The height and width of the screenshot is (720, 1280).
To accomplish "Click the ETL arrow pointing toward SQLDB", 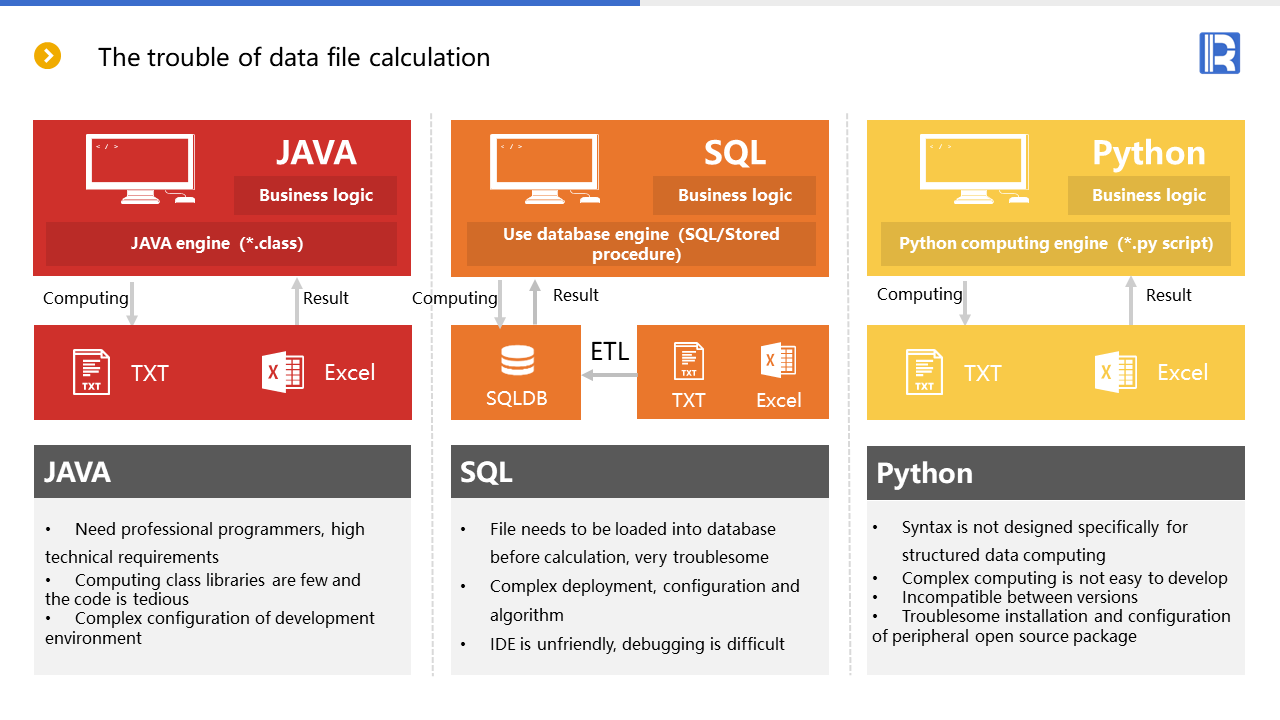I will click(609, 375).
